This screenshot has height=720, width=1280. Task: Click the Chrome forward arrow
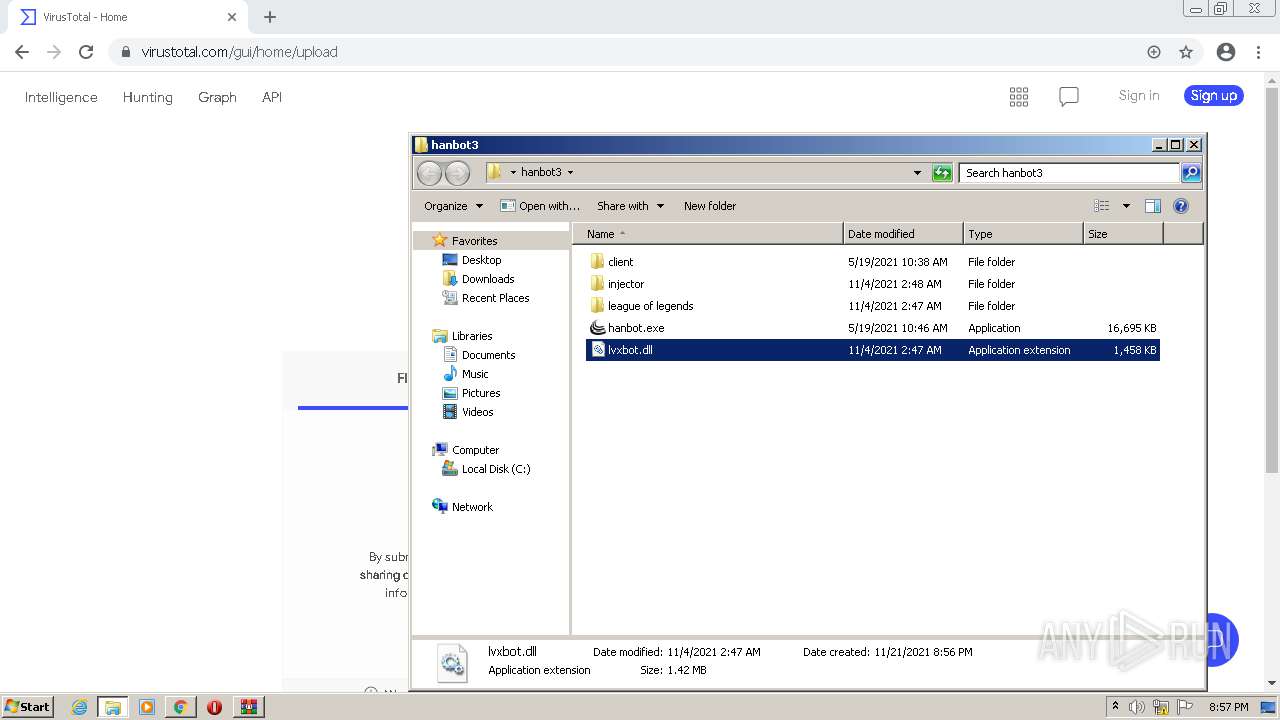[54, 52]
